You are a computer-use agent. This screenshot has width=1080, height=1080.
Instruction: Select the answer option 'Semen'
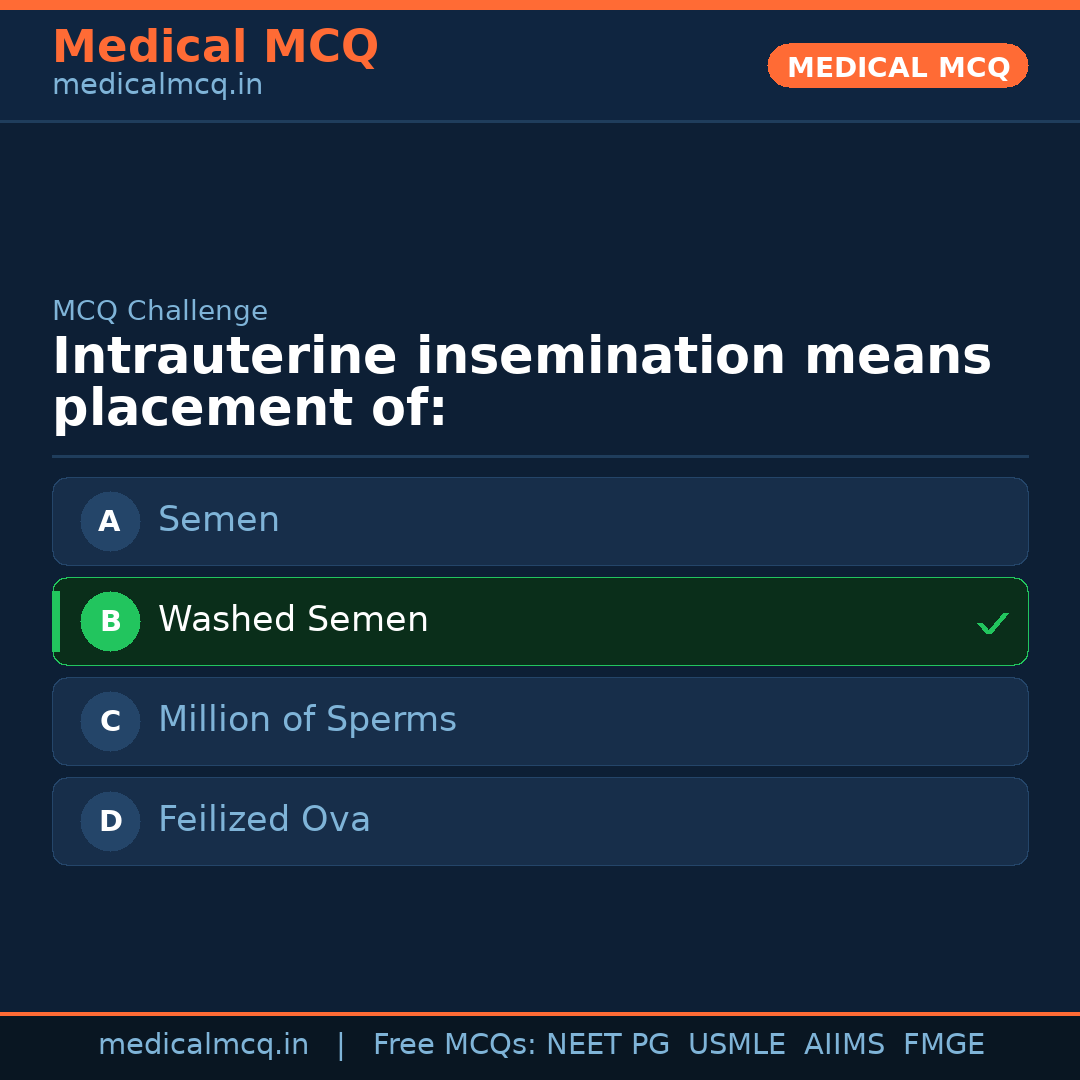(219, 520)
